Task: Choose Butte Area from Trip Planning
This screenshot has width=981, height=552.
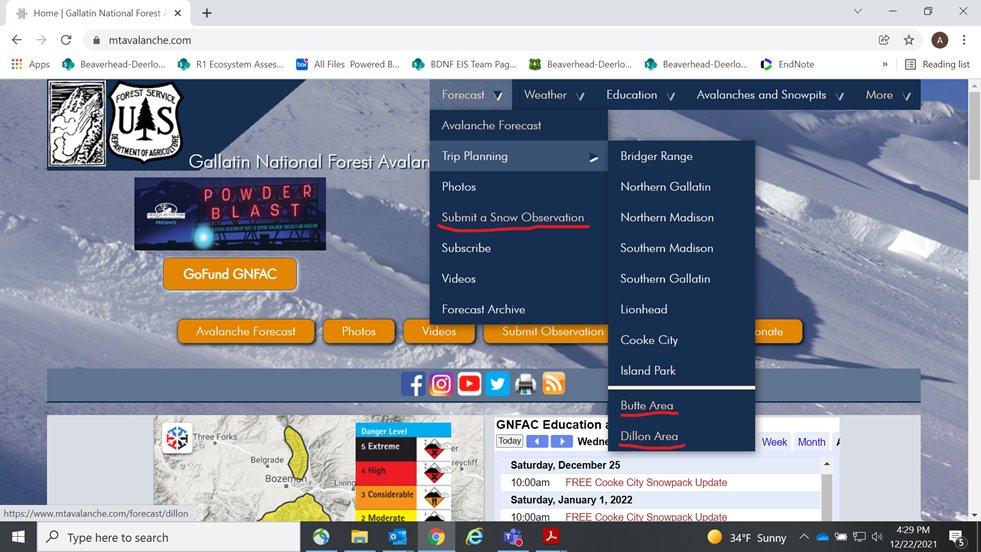Action: pos(681,406)
